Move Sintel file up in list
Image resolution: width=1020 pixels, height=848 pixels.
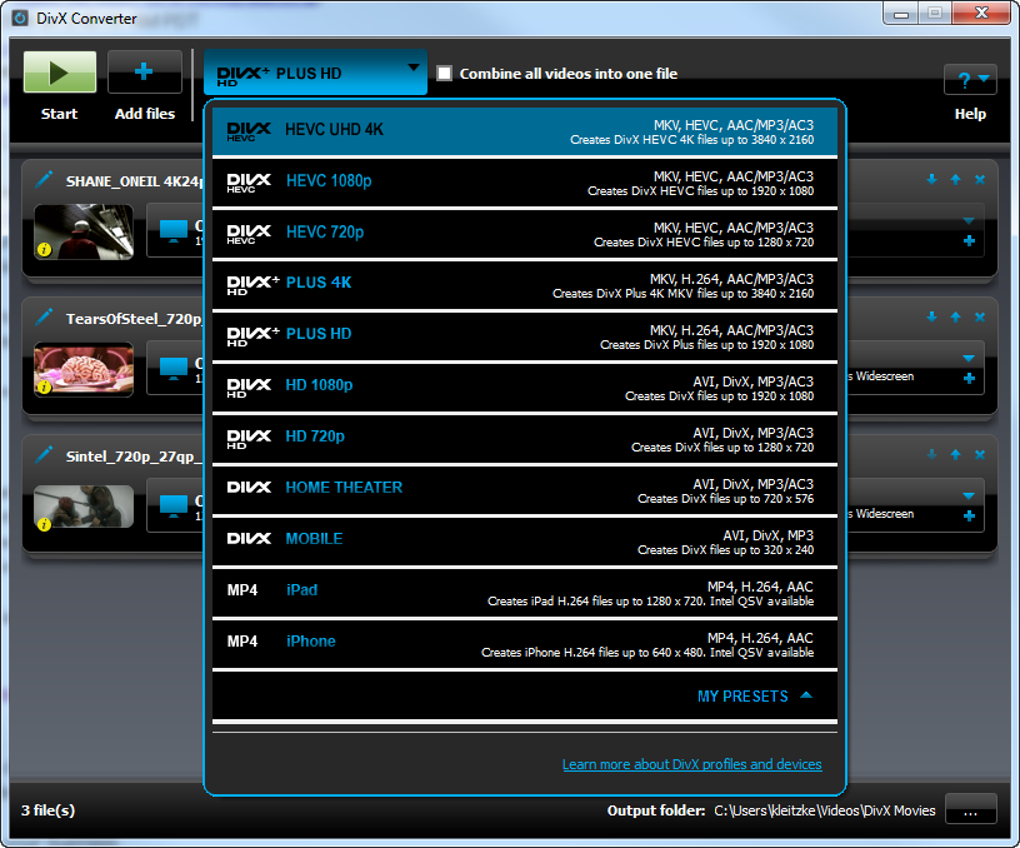tap(956, 455)
